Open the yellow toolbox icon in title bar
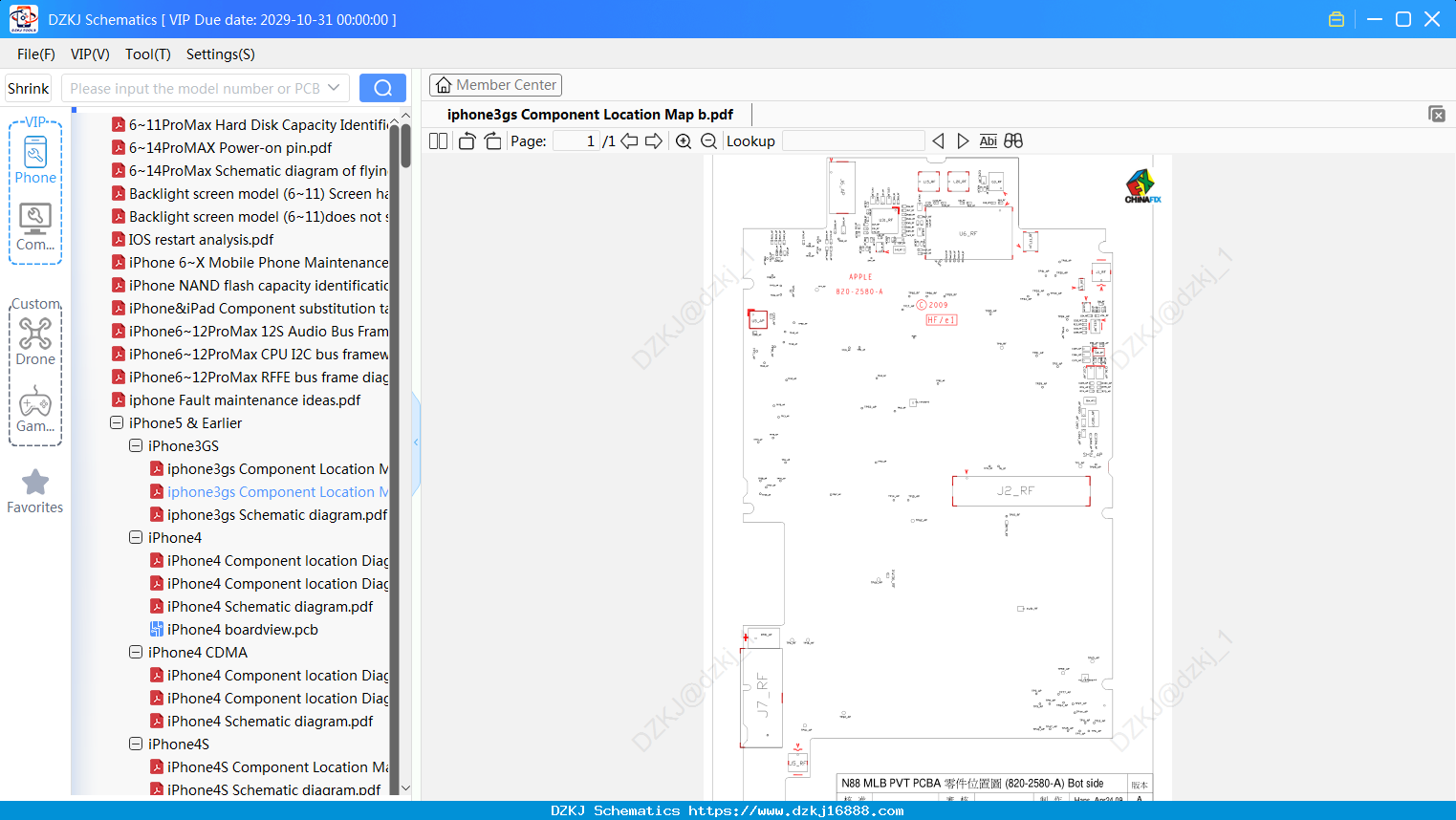The height and width of the screenshot is (820, 1456). 1336,19
